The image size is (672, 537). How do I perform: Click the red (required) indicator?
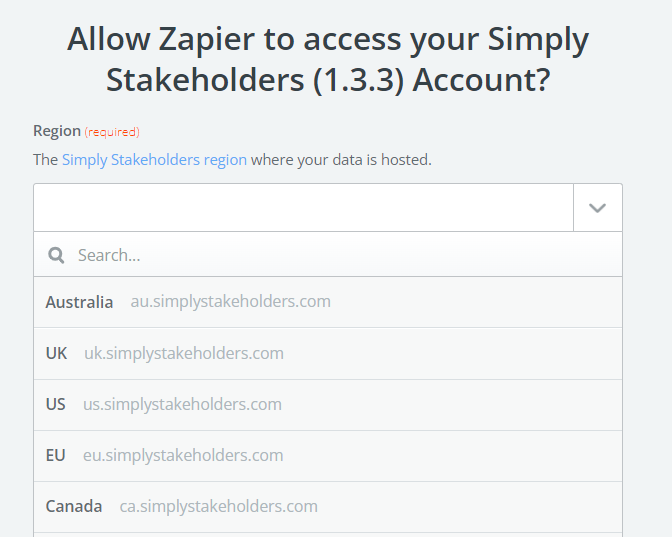coord(112,132)
